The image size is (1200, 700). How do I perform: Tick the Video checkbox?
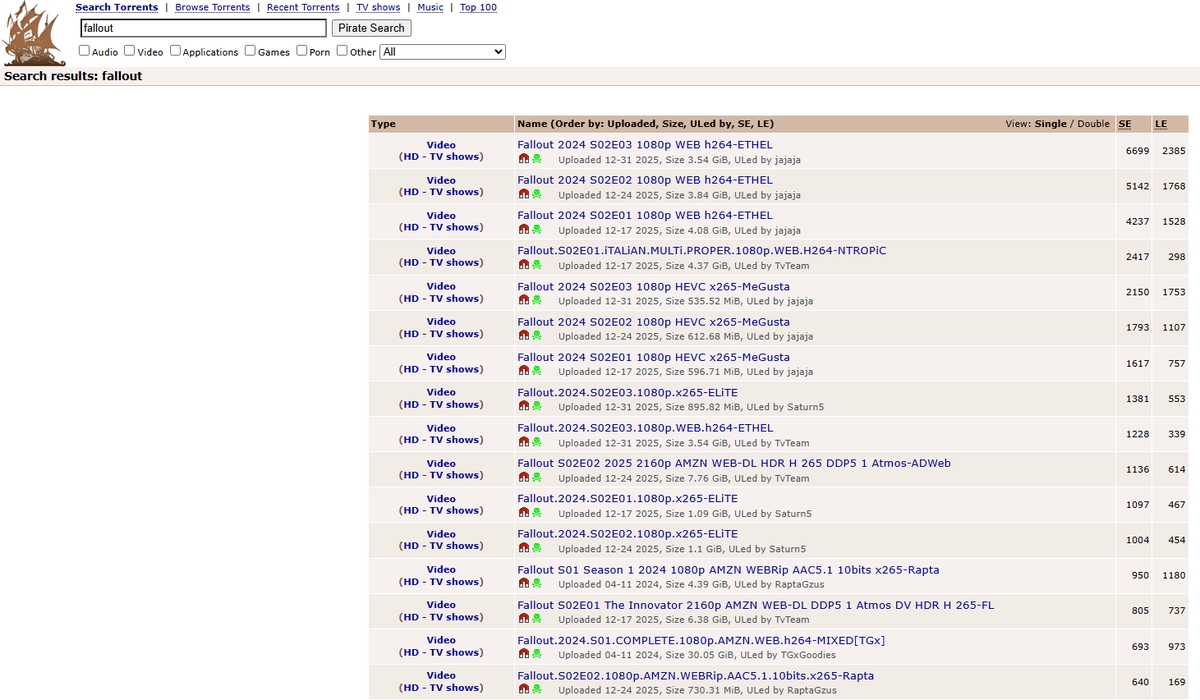[130, 51]
